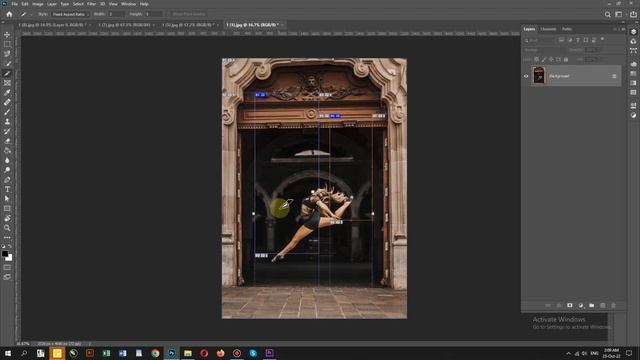Toggle filter for type layers
The width and height of the screenshot is (640, 360).
(578, 40)
